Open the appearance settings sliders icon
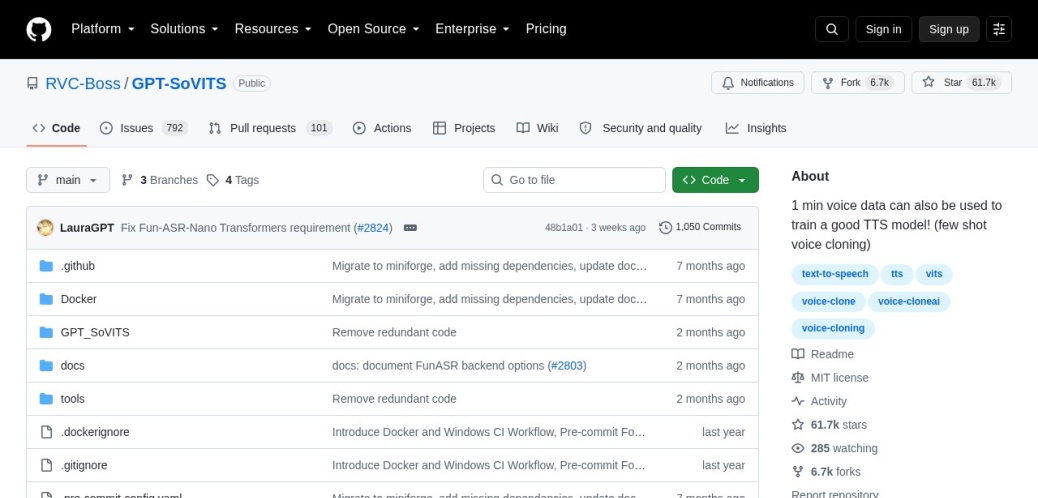This screenshot has width=1038, height=498. click(999, 29)
